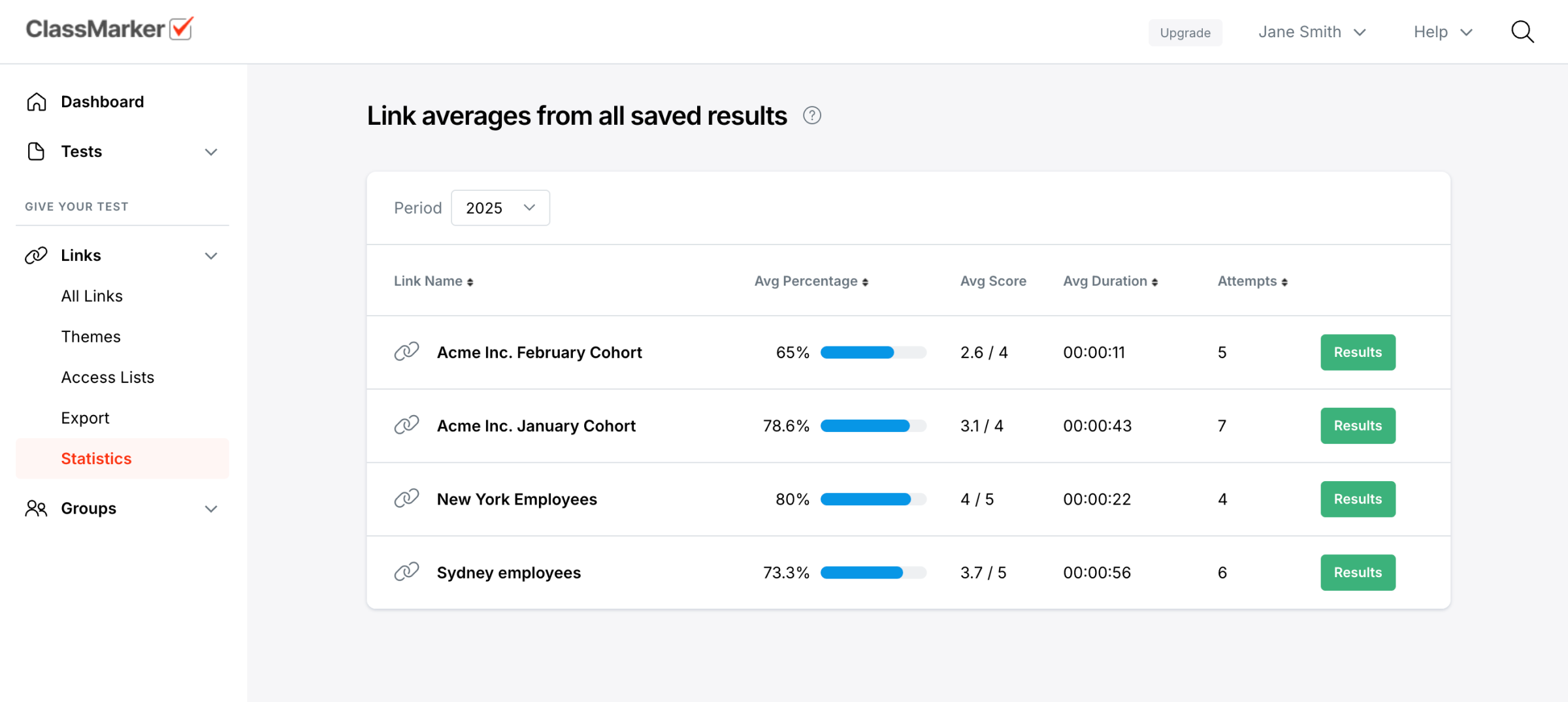The width and height of the screenshot is (1568, 702).
Task: Click link icon for Acme Inc. February Cohort
Action: [406, 352]
